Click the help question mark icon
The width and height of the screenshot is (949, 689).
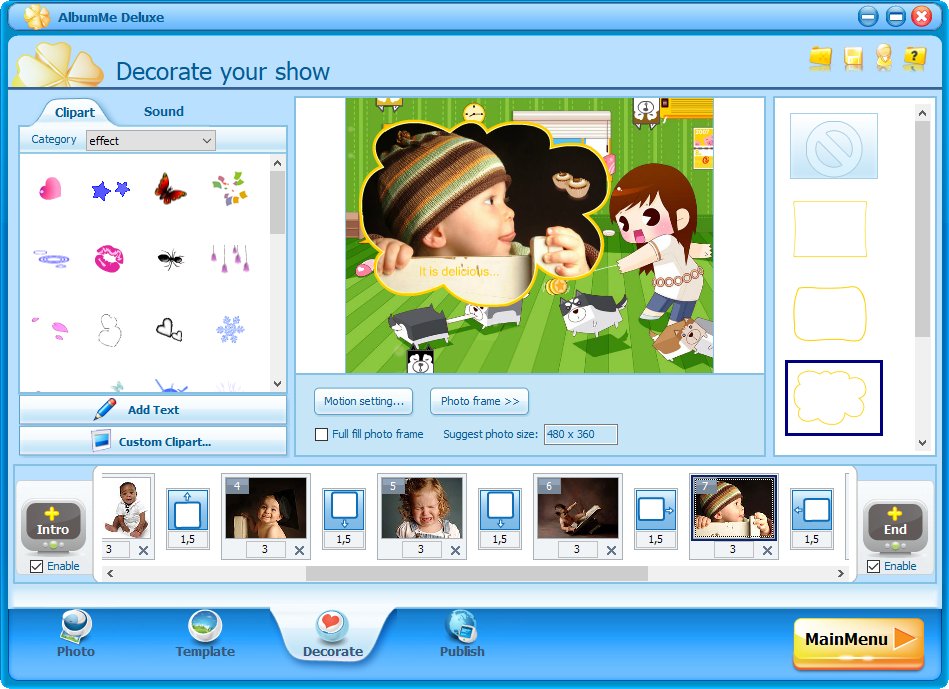tap(914, 58)
